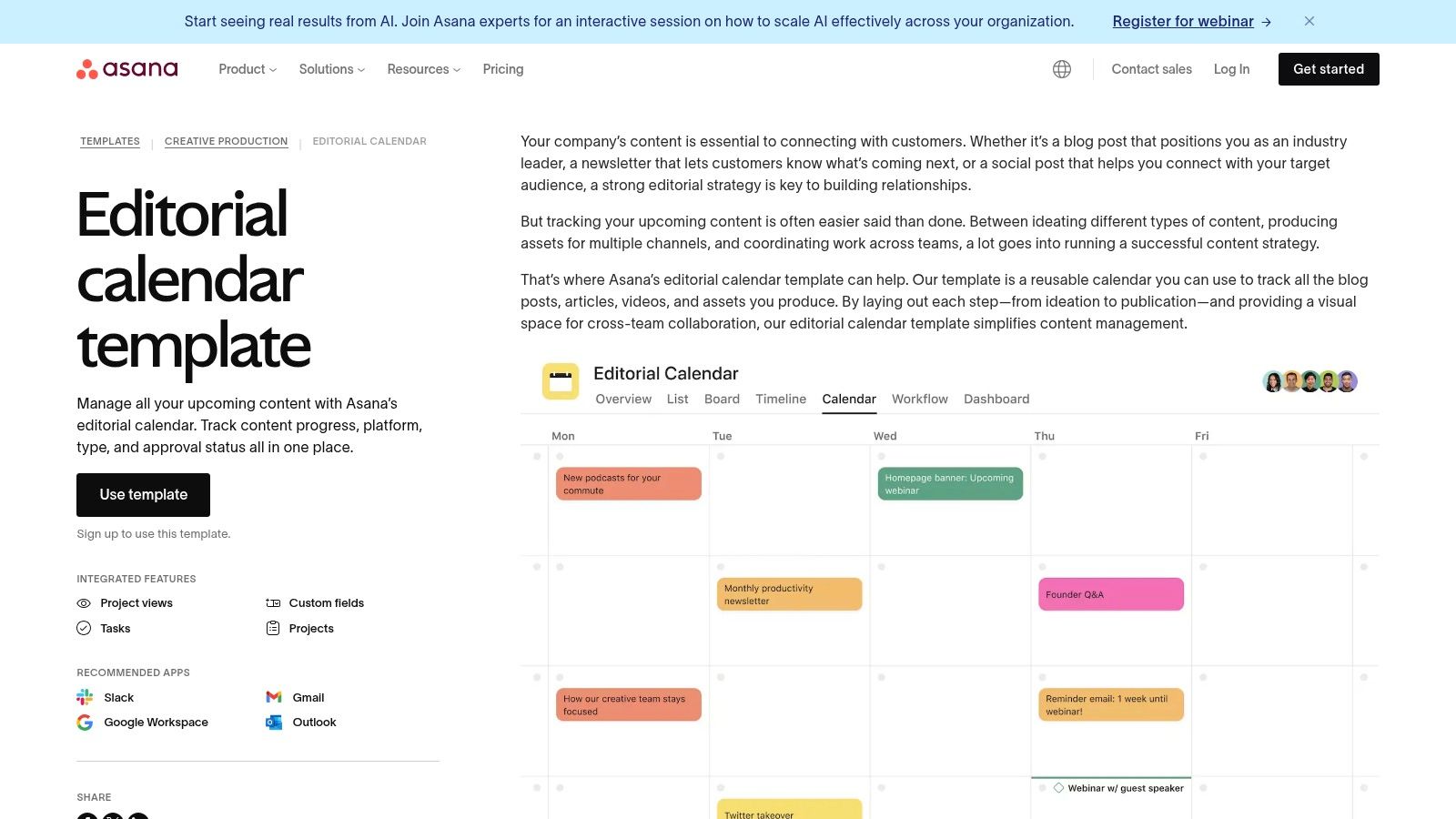
Task: Click the Use template button
Action: coord(144,495)
